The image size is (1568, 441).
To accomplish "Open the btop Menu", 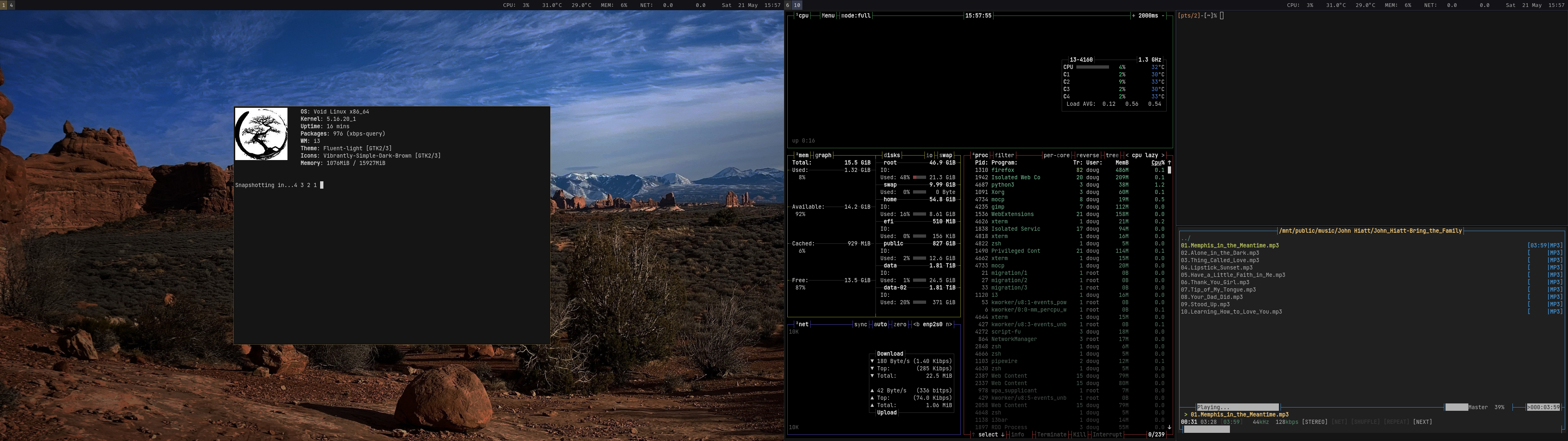I will tap(828, 16).
